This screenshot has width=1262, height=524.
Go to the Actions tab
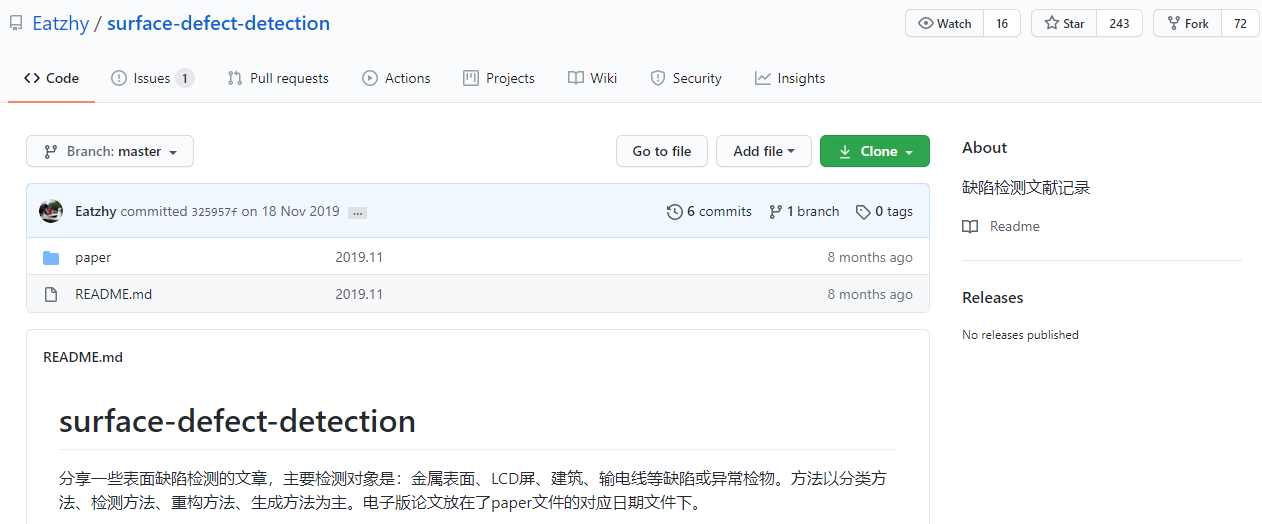396,78
